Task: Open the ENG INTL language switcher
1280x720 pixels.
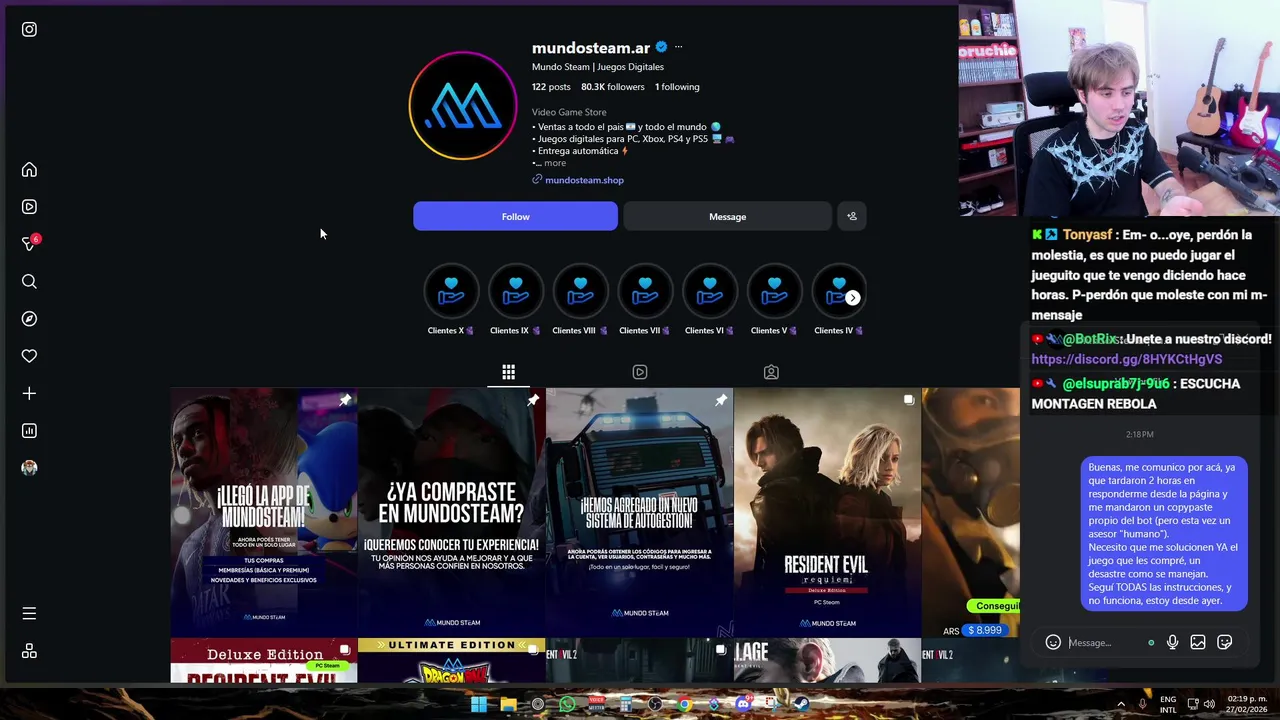Action: [1168, 704]
